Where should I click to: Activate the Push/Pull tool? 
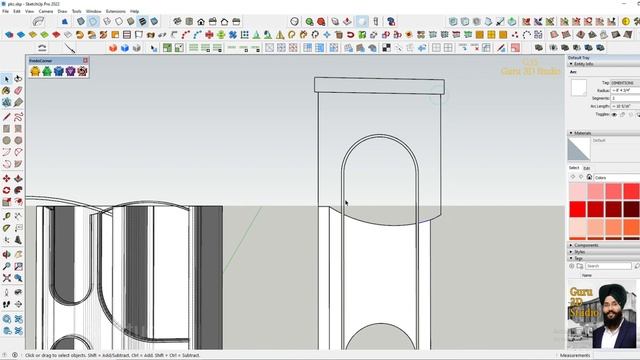[18, 178]
